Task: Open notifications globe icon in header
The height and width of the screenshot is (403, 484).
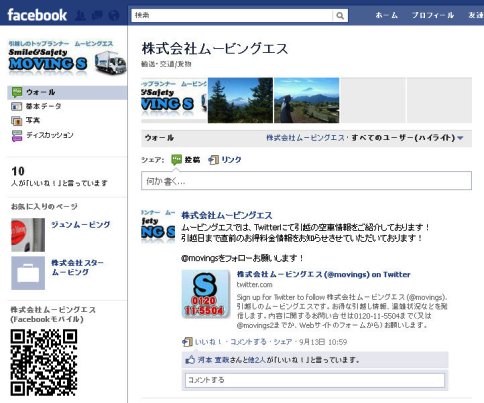Action: click(x=114, y=15)
